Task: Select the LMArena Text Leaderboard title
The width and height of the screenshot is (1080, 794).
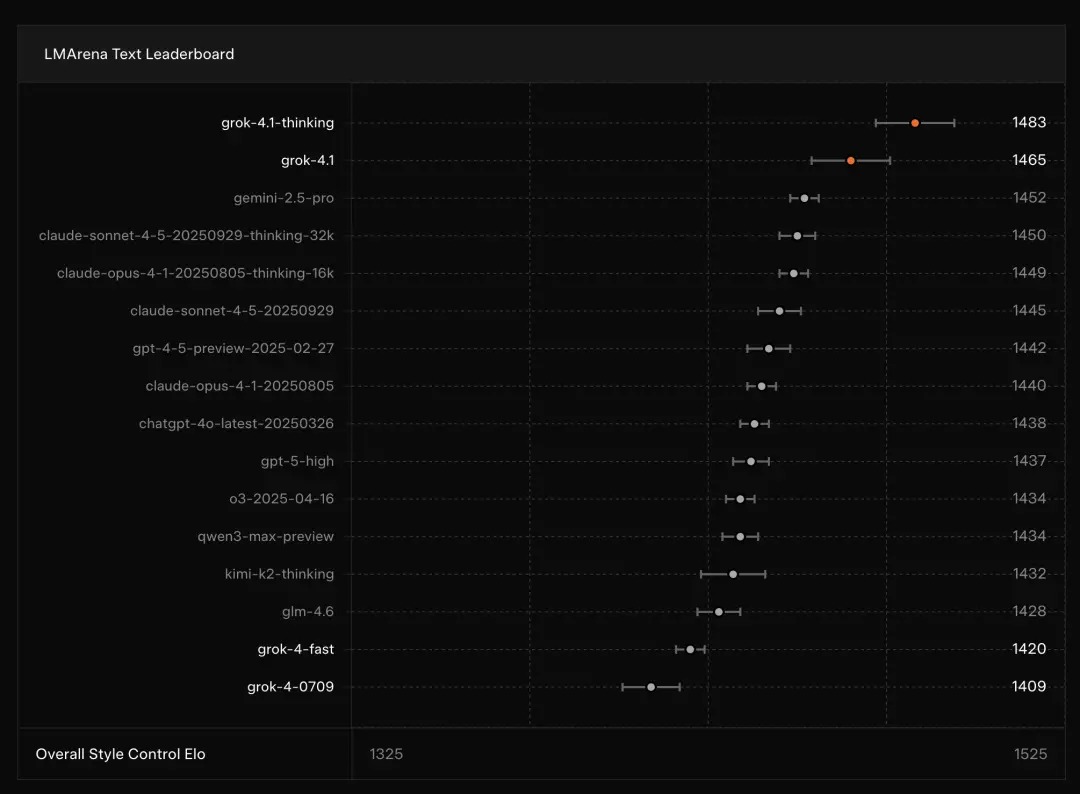Action: (x=138, y=54)
